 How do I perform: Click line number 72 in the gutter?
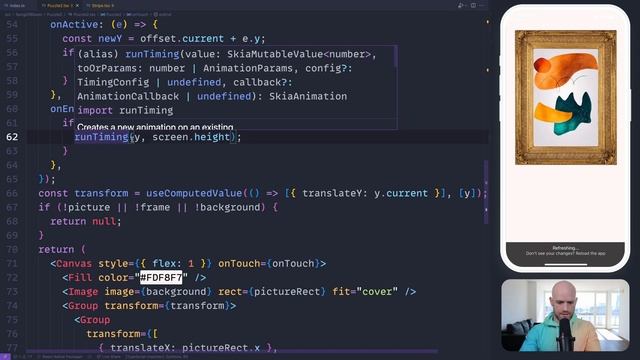[12, 278]
